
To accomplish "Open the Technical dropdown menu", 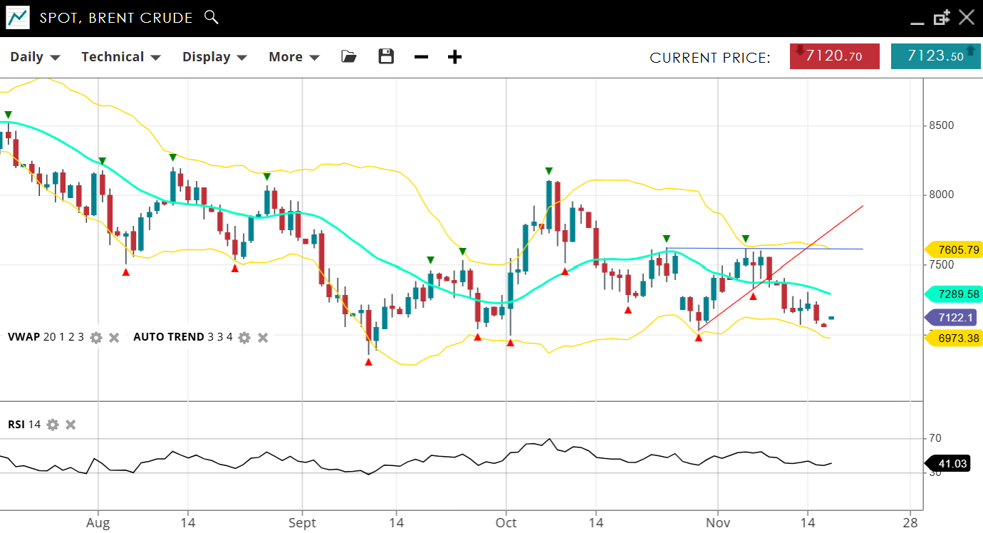I will pos(121,57).
